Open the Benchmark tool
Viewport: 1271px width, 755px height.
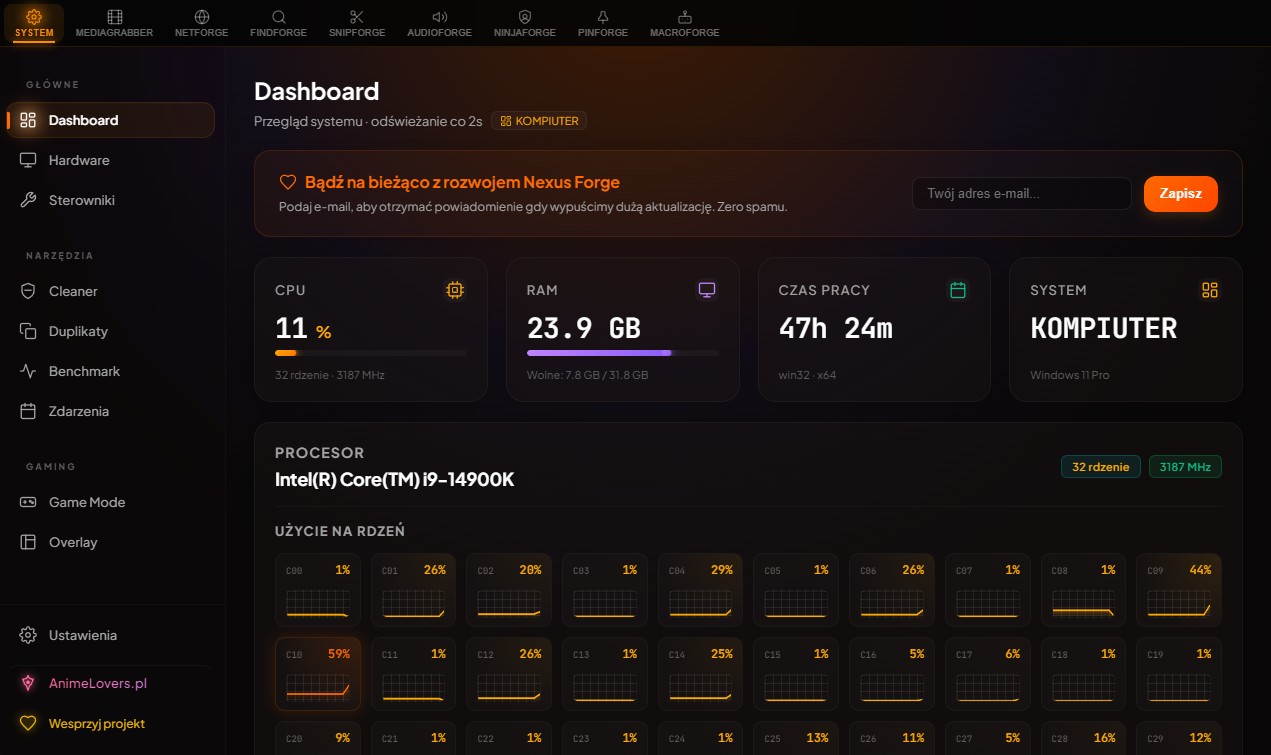(111, 371)
